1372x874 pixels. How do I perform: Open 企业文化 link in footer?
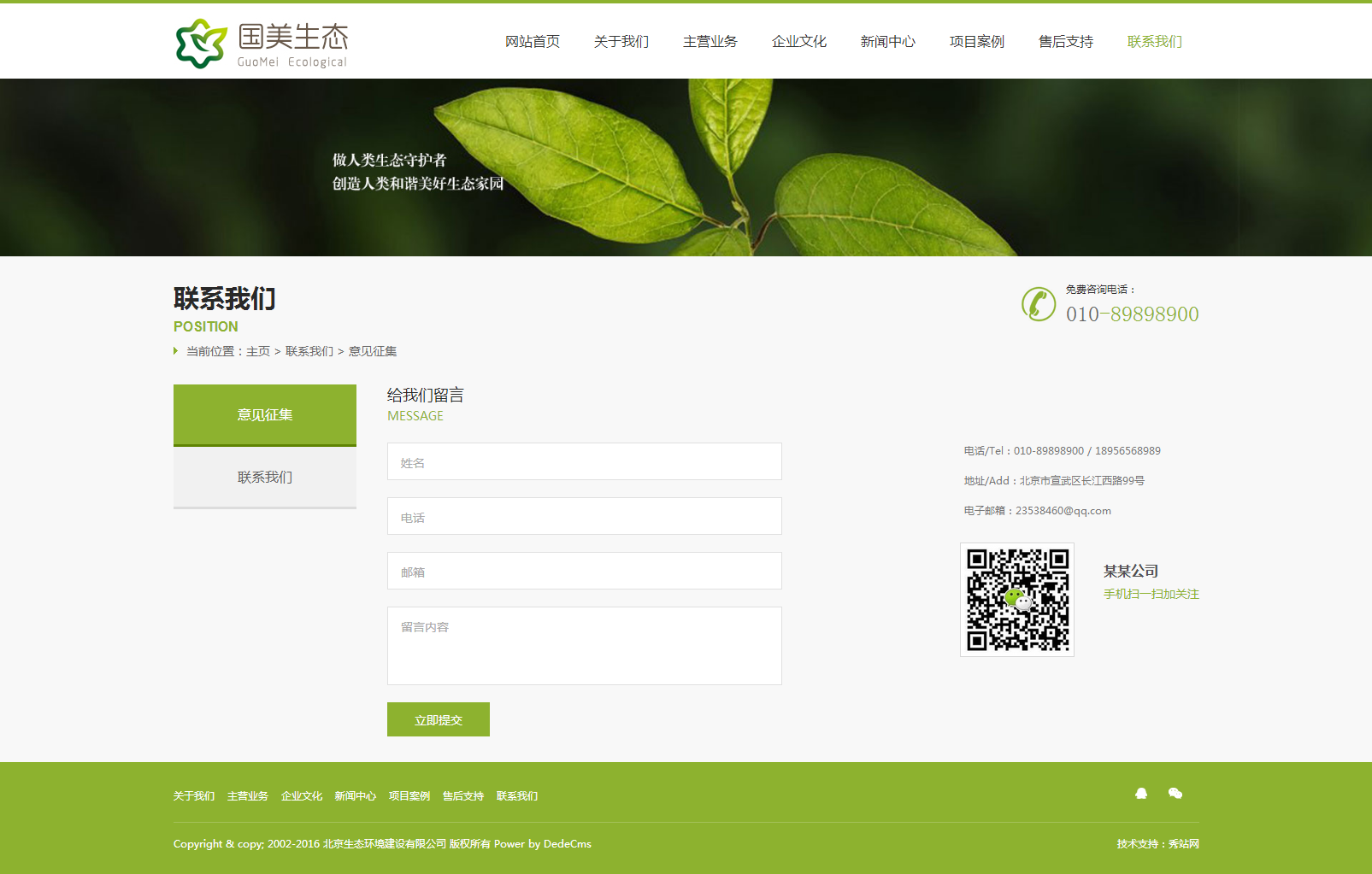tap(302, 796)
